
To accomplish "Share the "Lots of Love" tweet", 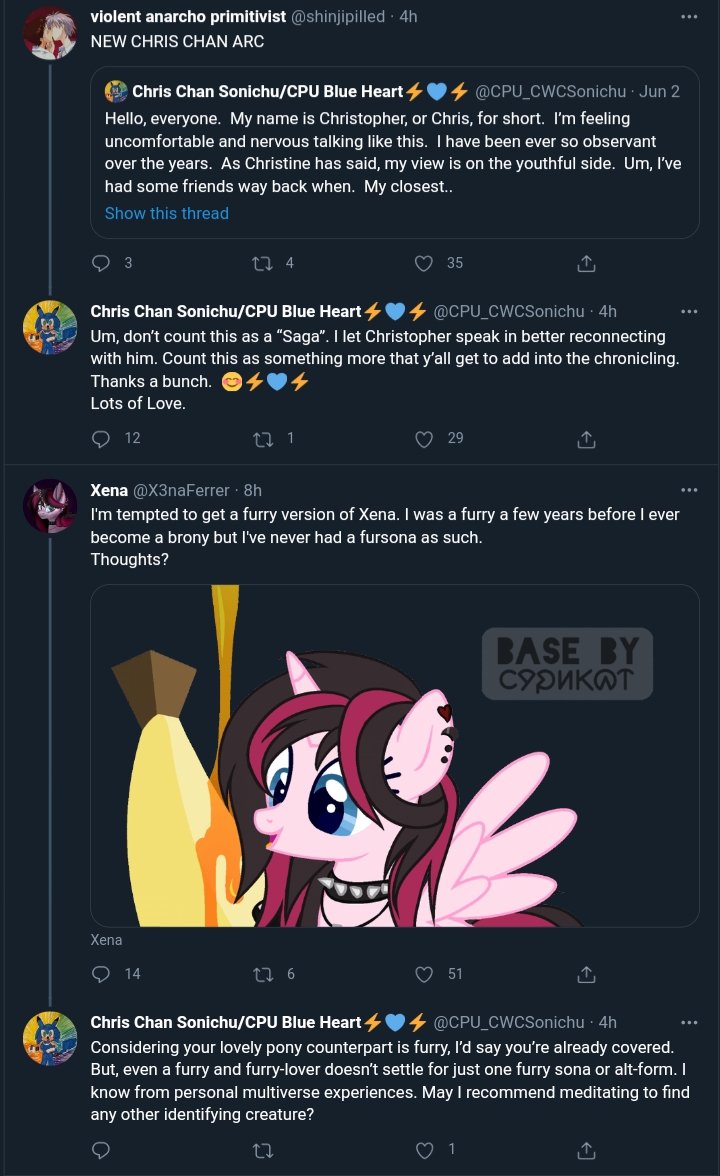I will point(586,439).
